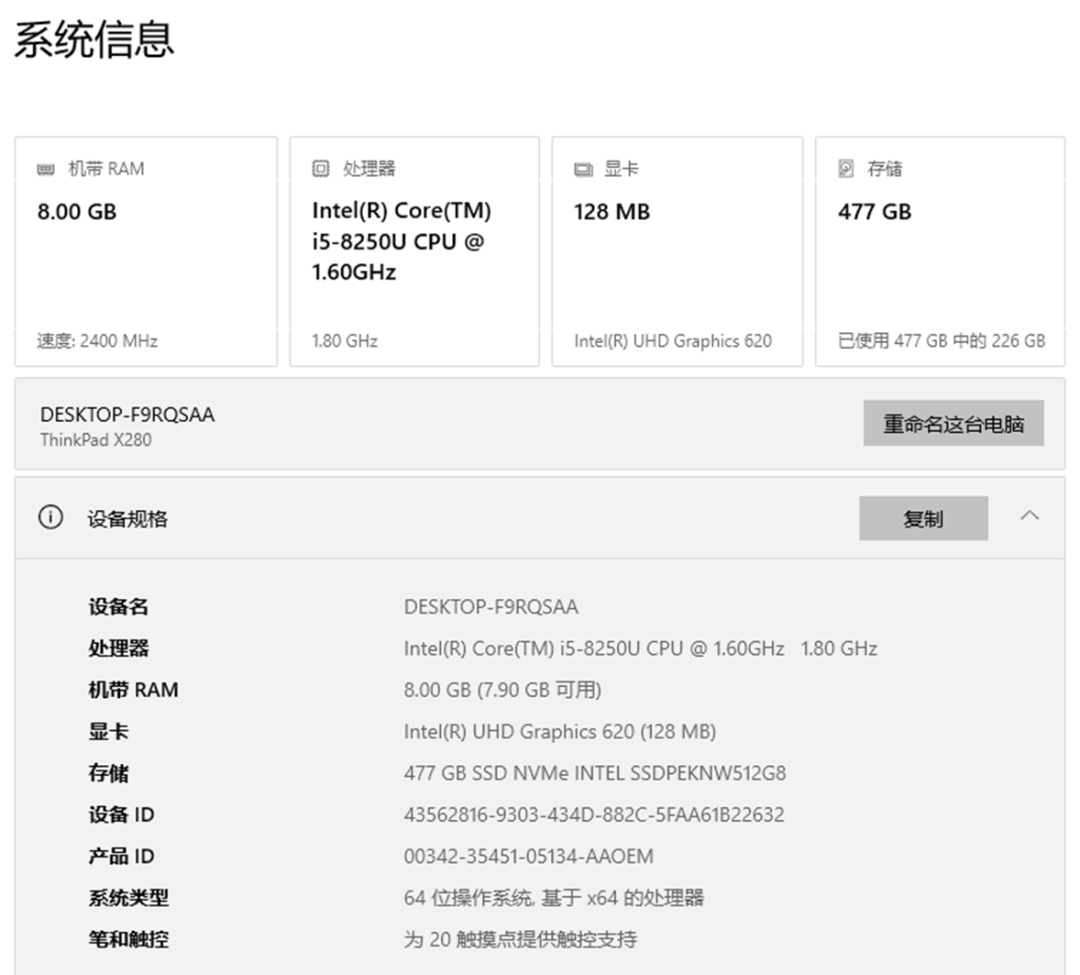Select the 128 MB graphics summary card
The height and width of the screenshot is (975, 1080).
[677, 250]
